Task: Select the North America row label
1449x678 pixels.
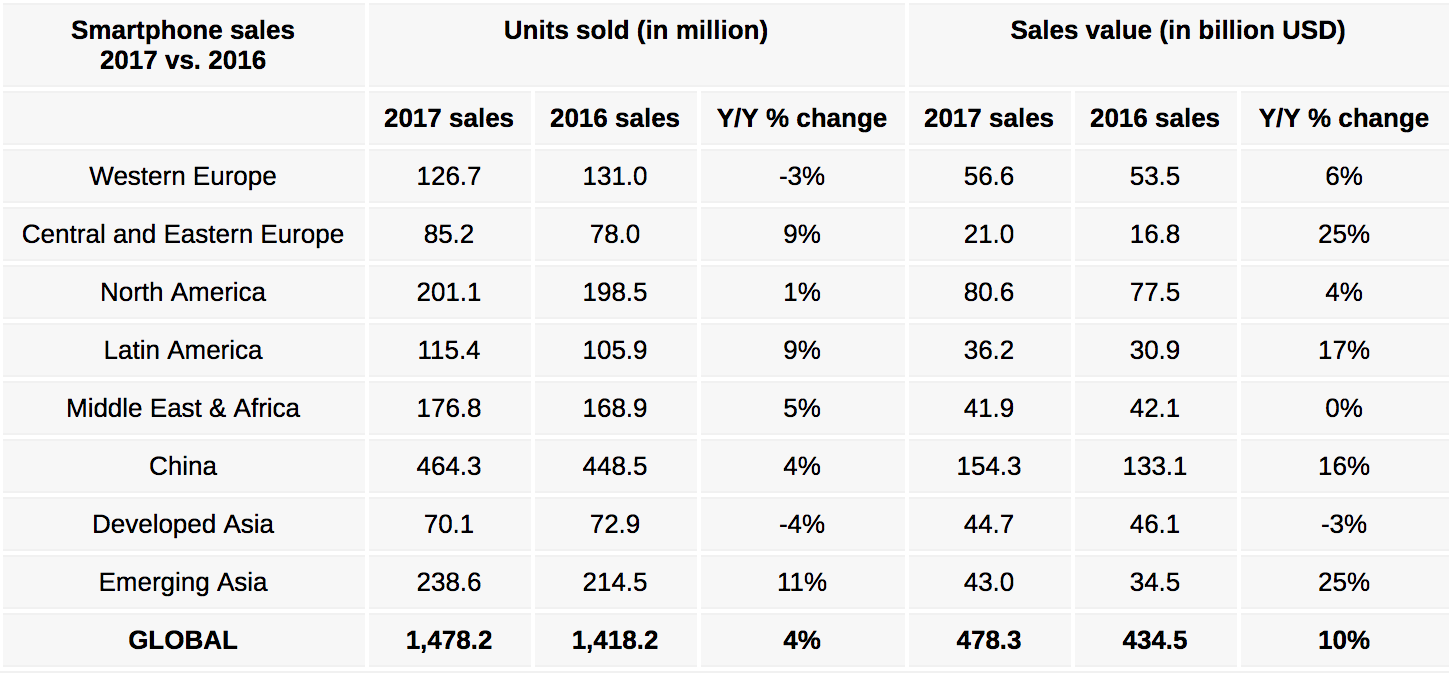Action: tap(183, 293)
